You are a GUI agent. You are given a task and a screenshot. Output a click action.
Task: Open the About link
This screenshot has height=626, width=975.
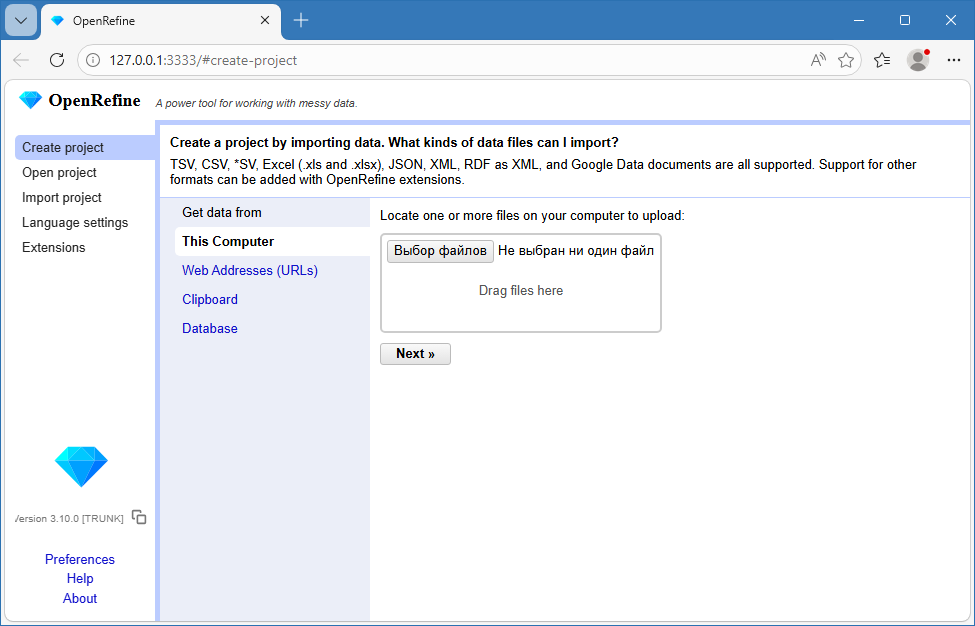[x=80, y=598]
